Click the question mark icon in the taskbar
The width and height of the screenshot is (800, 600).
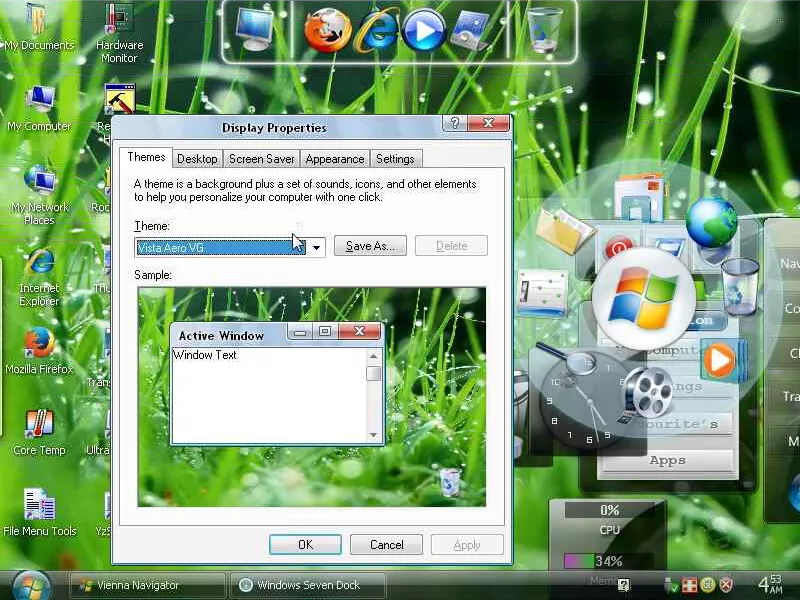coord(623,585)
